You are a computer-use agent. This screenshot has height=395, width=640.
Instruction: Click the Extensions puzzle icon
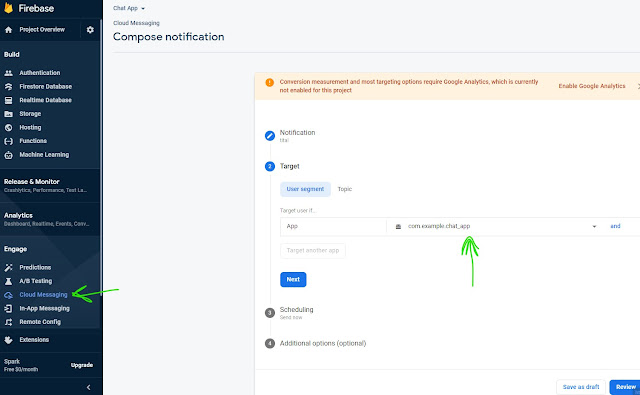[x=8, y=340]
